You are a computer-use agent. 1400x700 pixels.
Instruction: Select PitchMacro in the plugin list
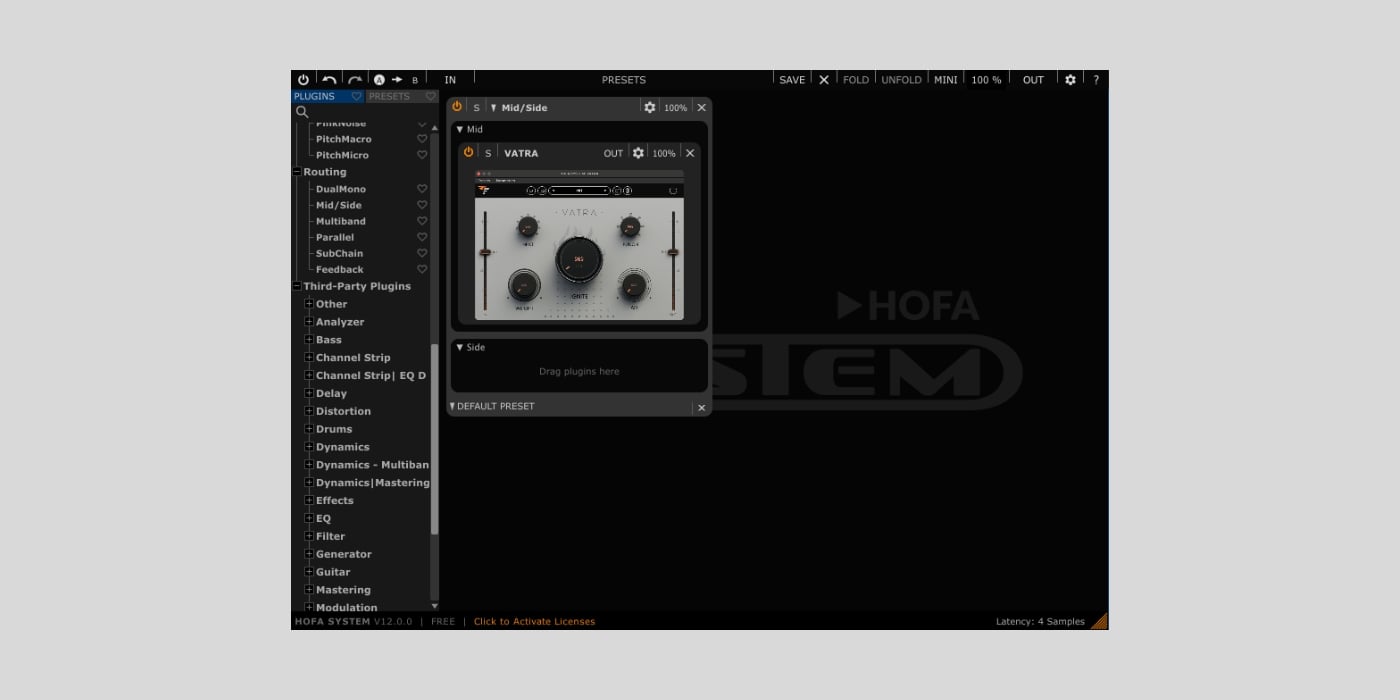coord(343,139)
